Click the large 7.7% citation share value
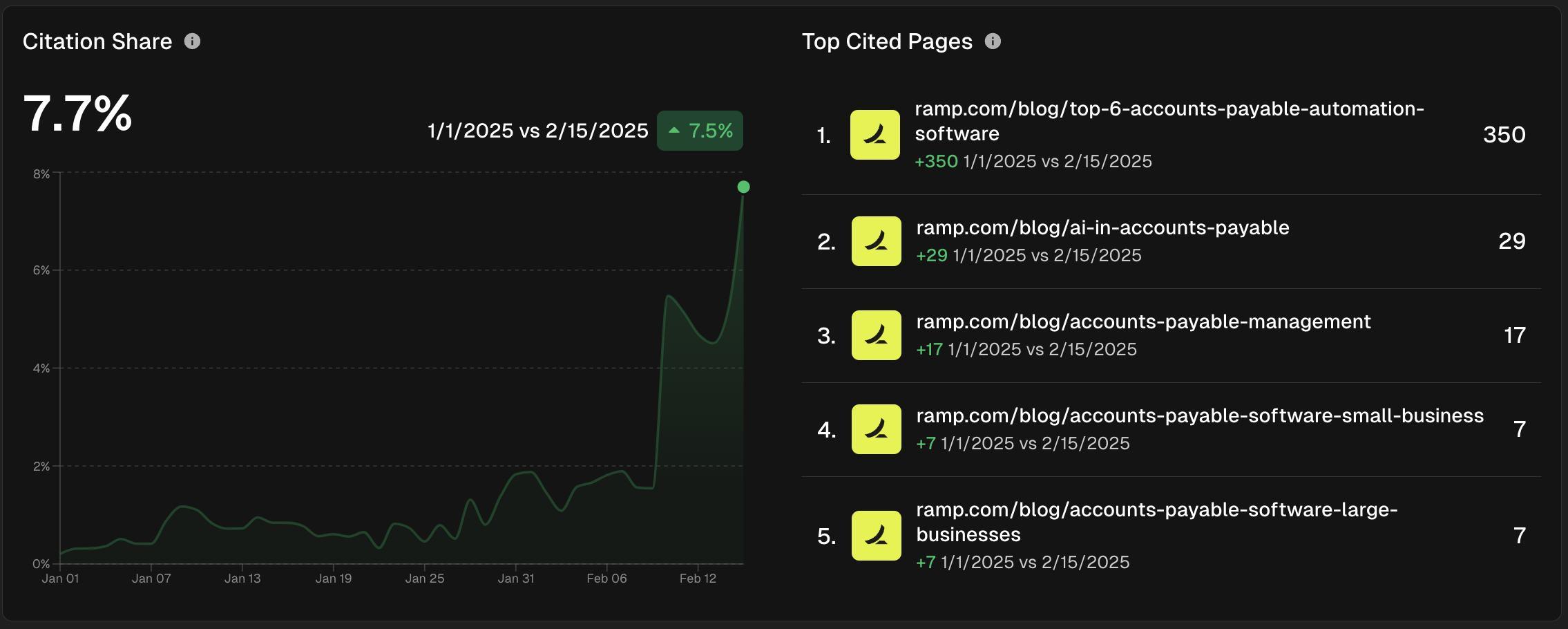The width and height of the screenshot is (1568, 629). 77,113
